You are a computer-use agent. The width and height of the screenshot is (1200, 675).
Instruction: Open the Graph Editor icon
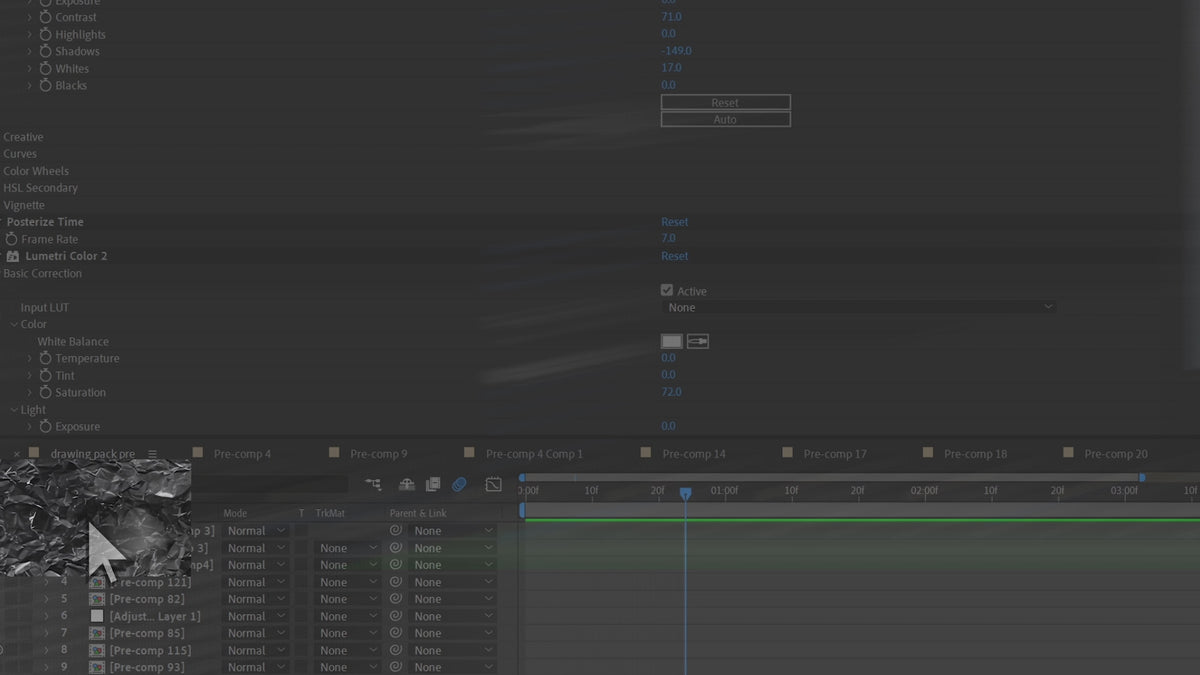tap(493, 485)
